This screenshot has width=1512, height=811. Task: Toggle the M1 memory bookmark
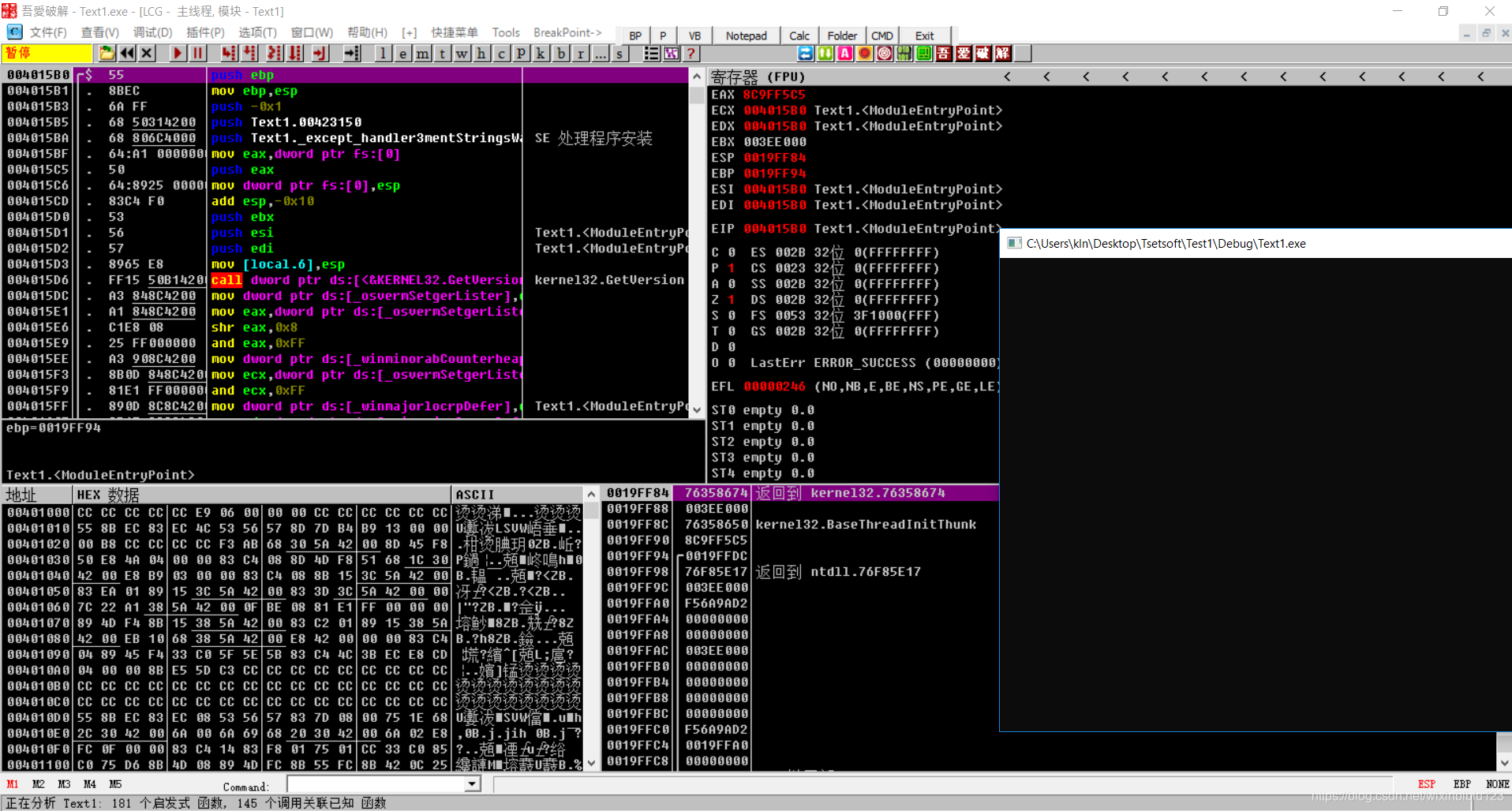(x=13, y=784)
